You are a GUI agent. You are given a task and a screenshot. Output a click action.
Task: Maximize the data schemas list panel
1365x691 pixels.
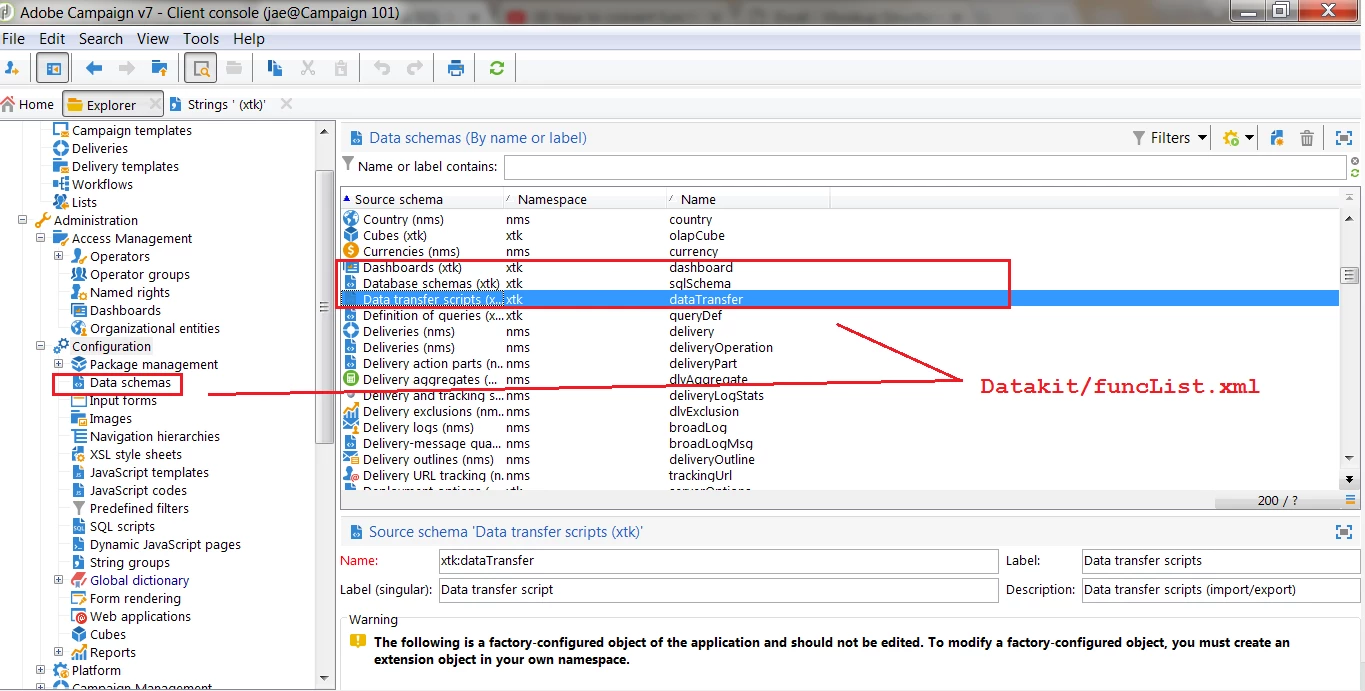(x=1343, y=138)
